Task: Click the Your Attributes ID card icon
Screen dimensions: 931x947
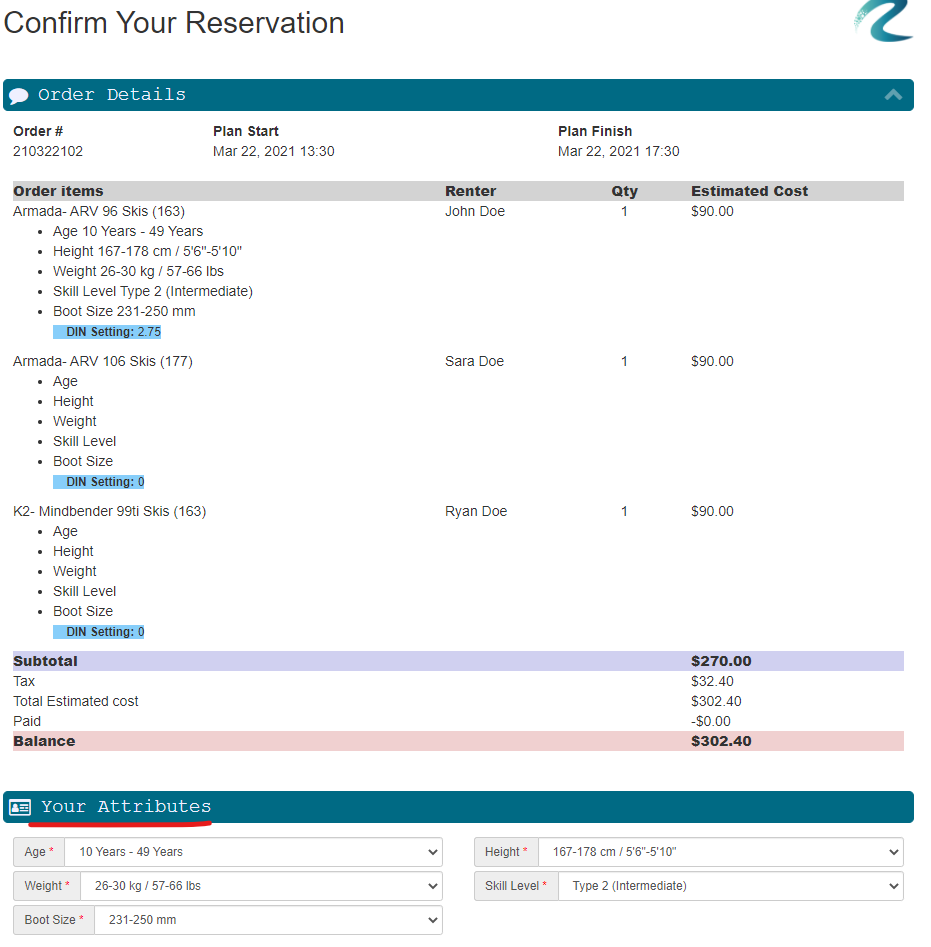Action: click(x=20, y=807)
